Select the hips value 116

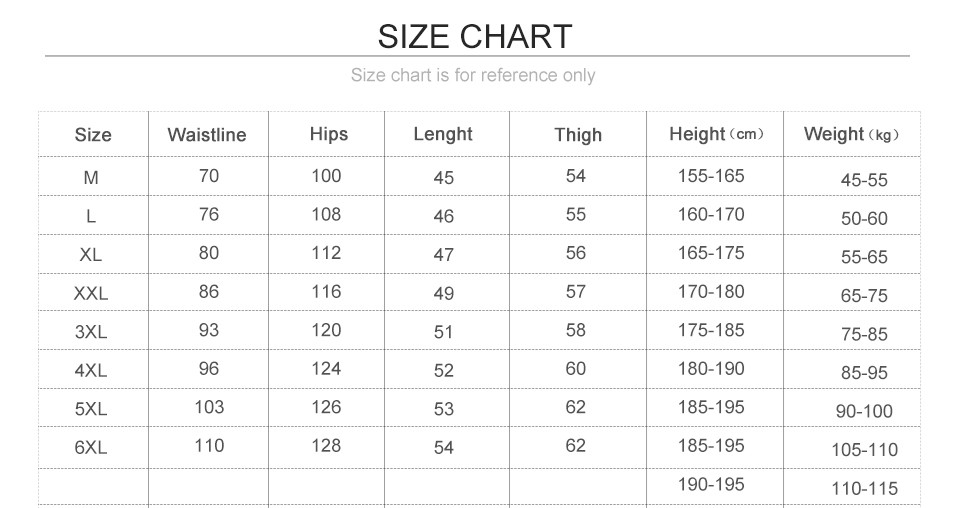pos(326,291)
